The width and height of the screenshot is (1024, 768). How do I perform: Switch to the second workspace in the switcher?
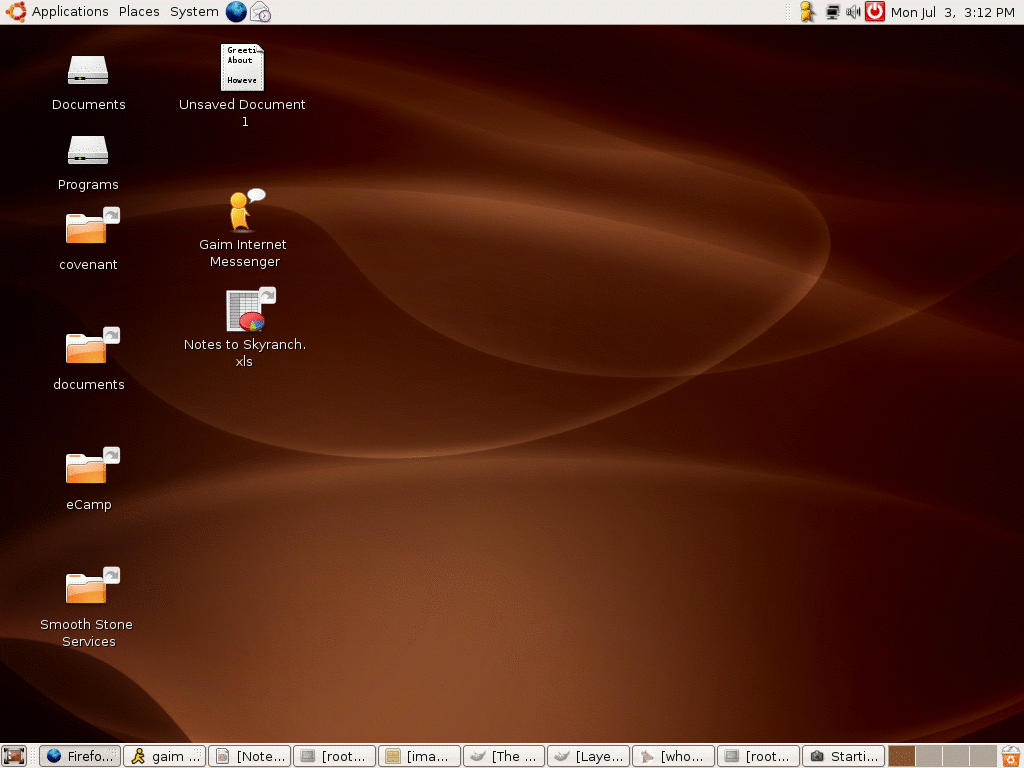point(929,756)
